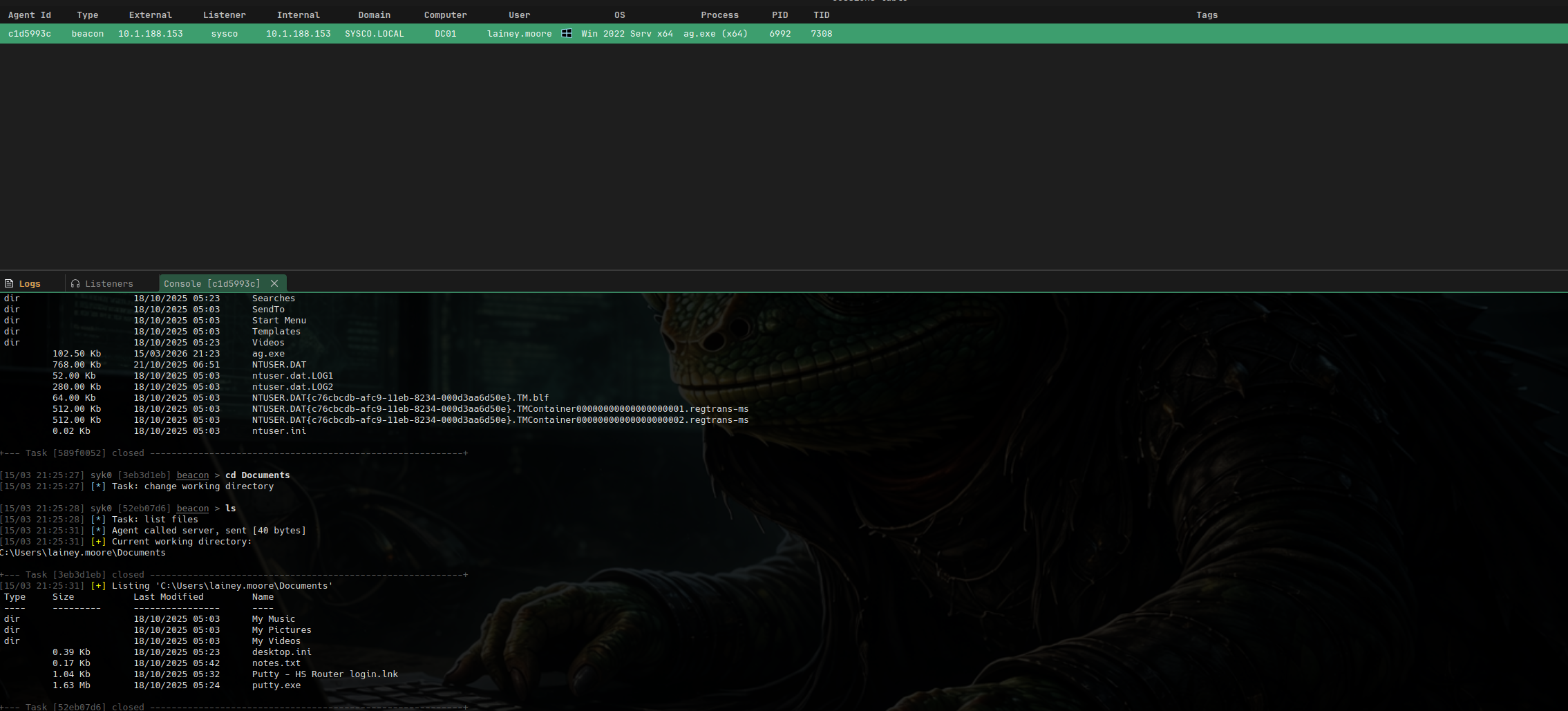Screen dimensions: 1568x711
Task: Click the ntuser.dat.LOG2 entry
Action: [292, 387]
